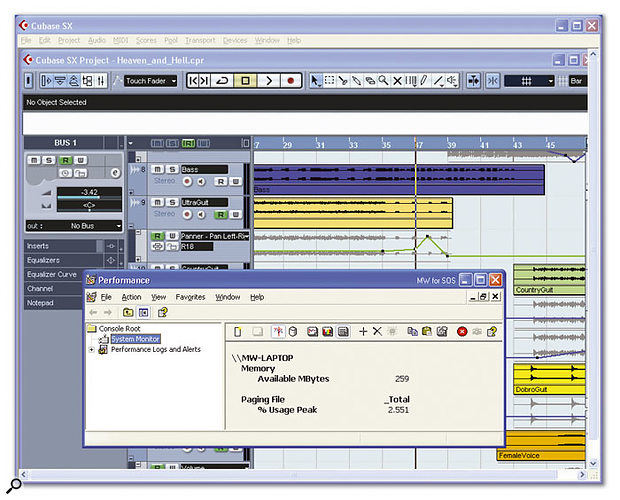Toggle Read automation in the BUS 1 inspector
The width and height of the screenshot is (620, 500).
pos(65,160)
